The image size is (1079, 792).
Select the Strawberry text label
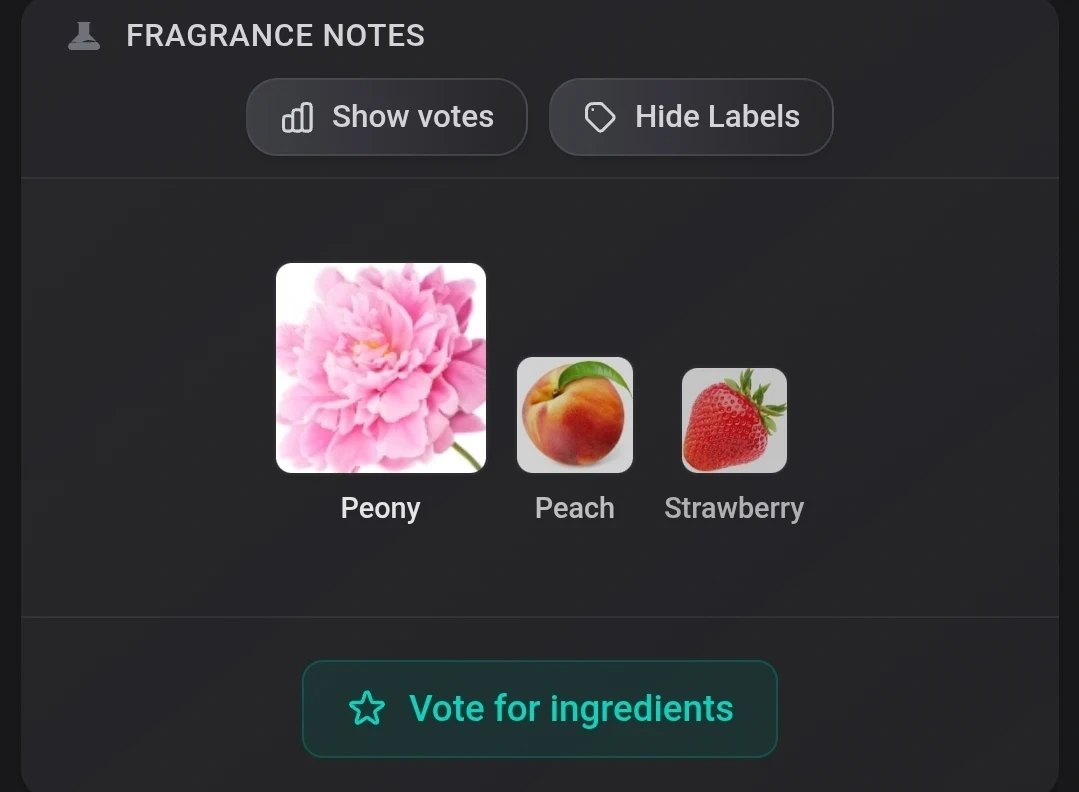click(x=734, y=509)
